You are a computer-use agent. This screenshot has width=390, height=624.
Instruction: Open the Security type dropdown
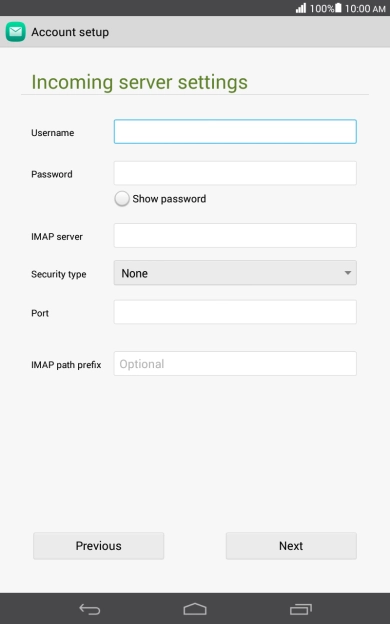(x=235, y=273)
